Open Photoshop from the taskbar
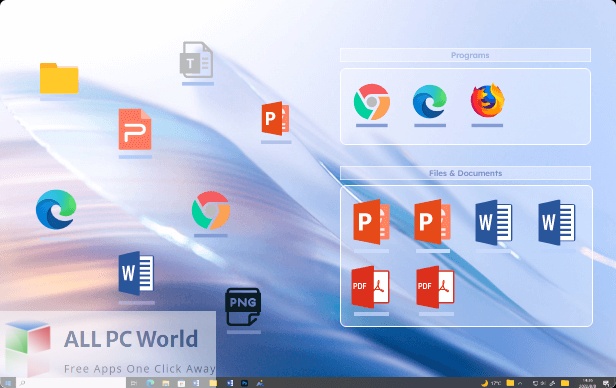This screenshot has width=616, height=388. point(244,383)
